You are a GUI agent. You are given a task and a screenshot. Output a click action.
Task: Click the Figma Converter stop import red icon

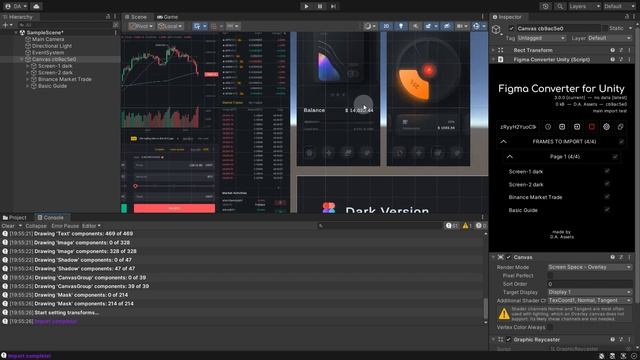point(591,127)
